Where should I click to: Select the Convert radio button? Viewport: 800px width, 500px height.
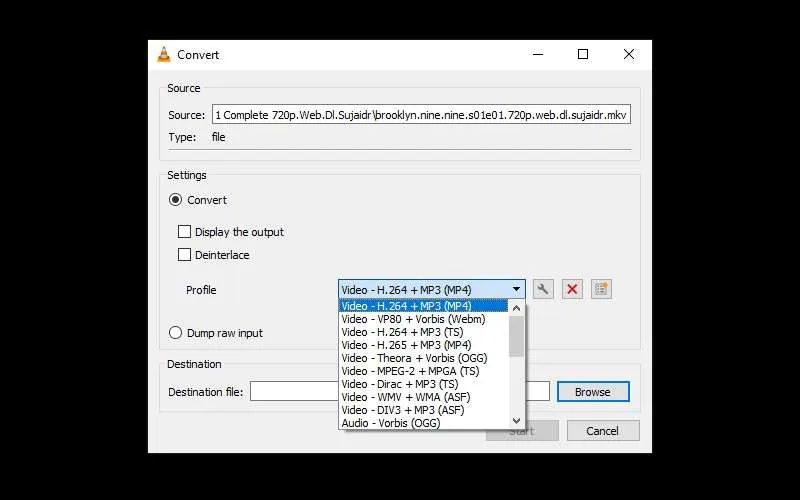[176, 200]
